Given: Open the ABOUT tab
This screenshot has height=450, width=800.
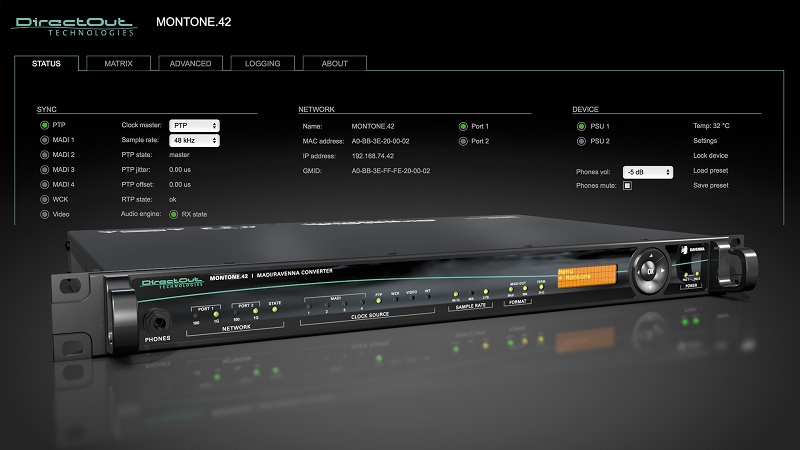Looking at the screenshot, I should point(334,63).
